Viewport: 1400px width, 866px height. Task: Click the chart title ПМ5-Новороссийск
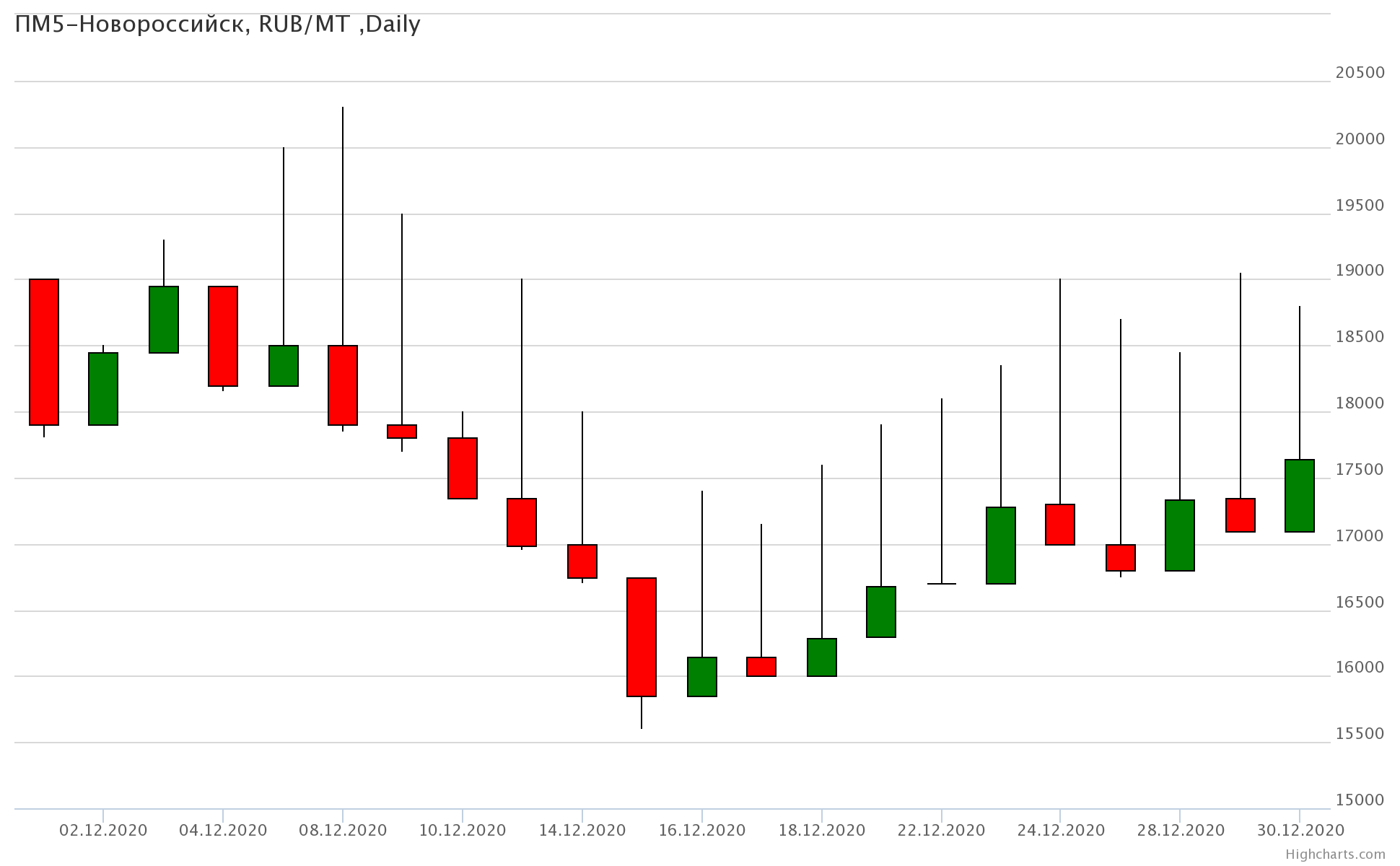click(x=216, y=25)
